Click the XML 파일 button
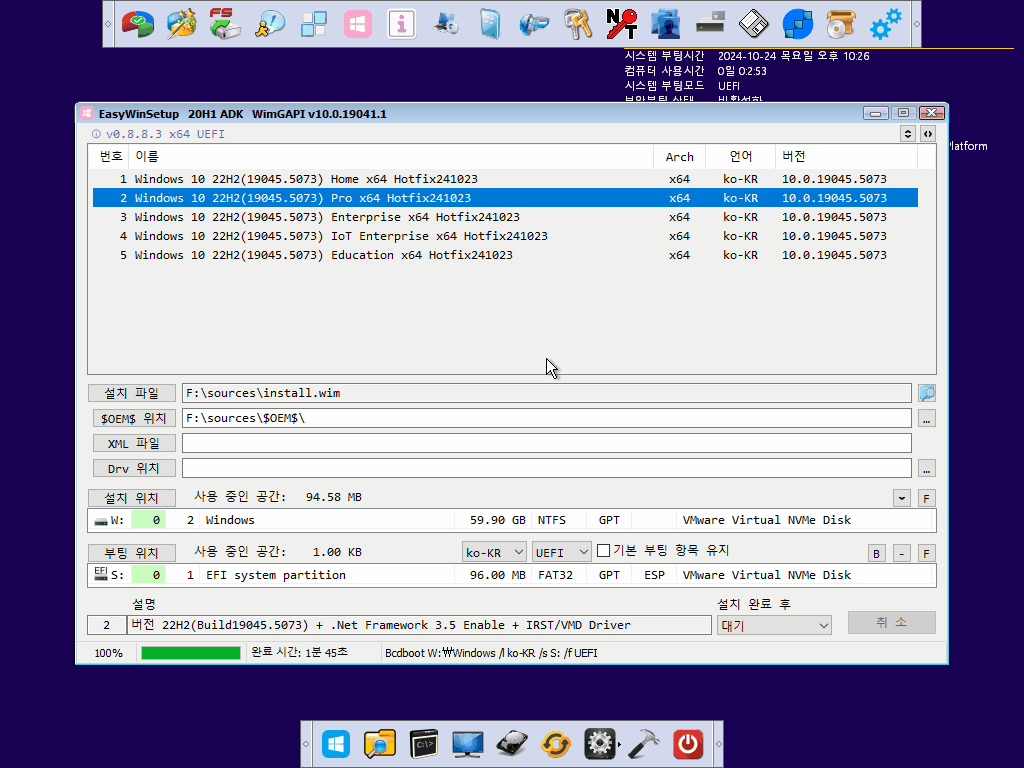Screen dimensions: 1024x768 click(134, 443)
